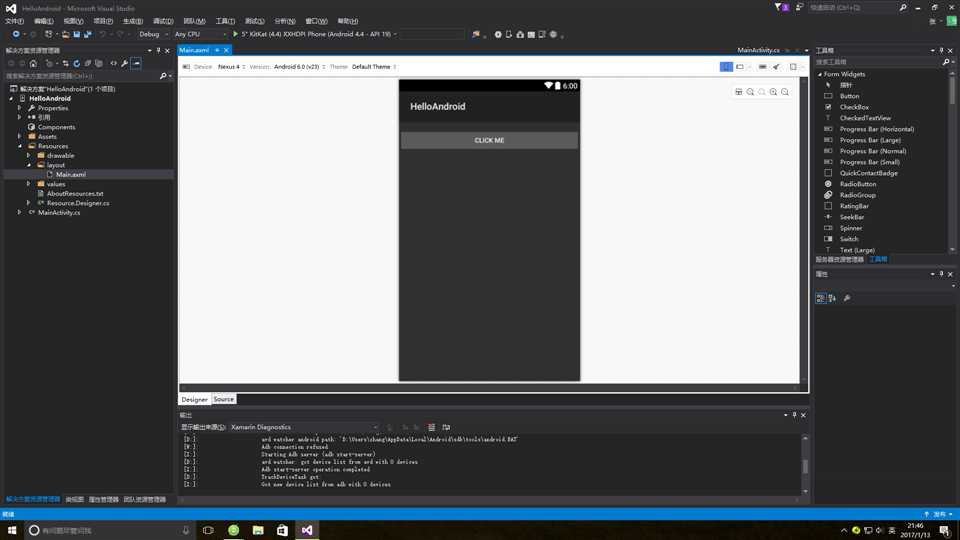This screenshot has height=540, width=960.
Task: Click the last zoom magnifier in designer
Action: click(785, 92)
